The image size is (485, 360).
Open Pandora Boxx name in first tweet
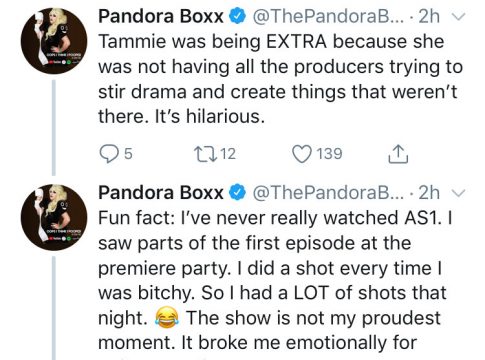point(161,16)
